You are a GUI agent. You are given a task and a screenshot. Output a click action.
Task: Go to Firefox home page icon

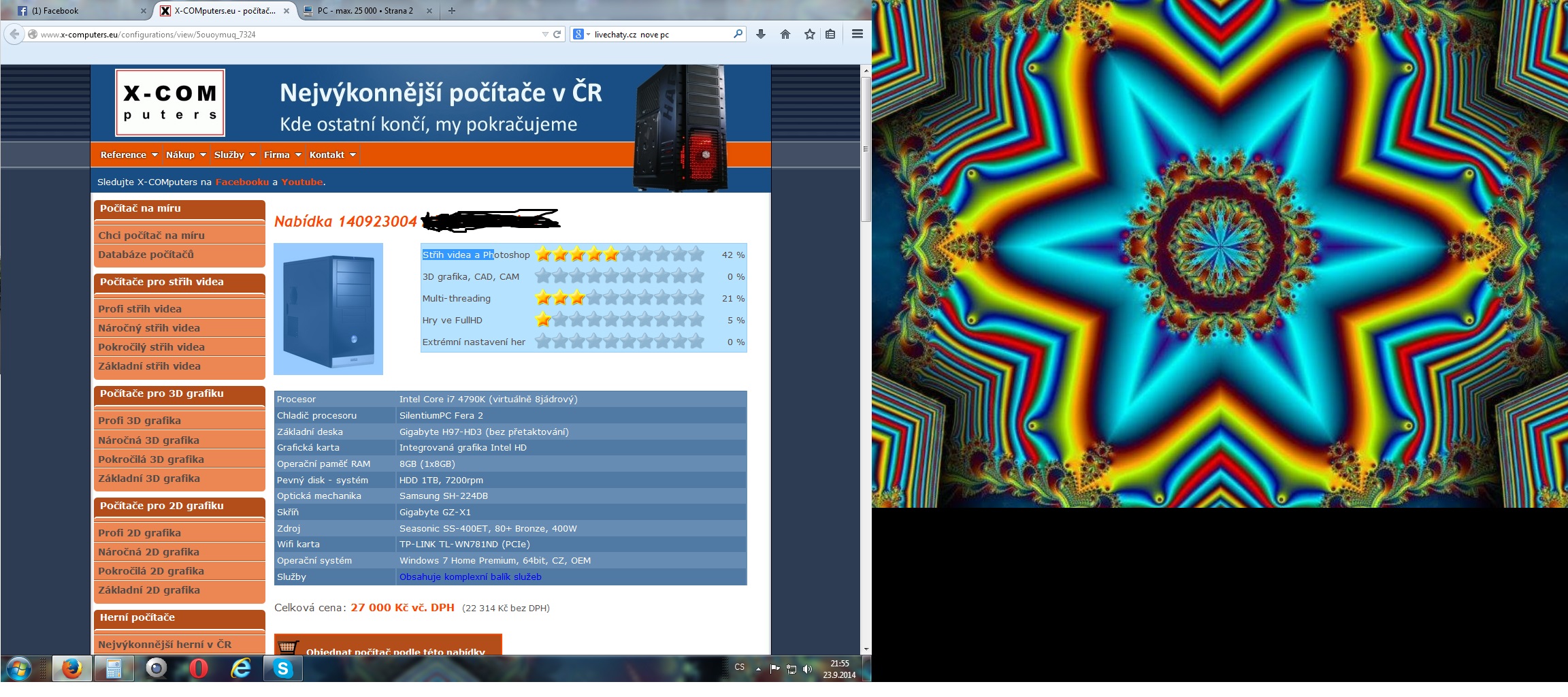coord(785,34)
